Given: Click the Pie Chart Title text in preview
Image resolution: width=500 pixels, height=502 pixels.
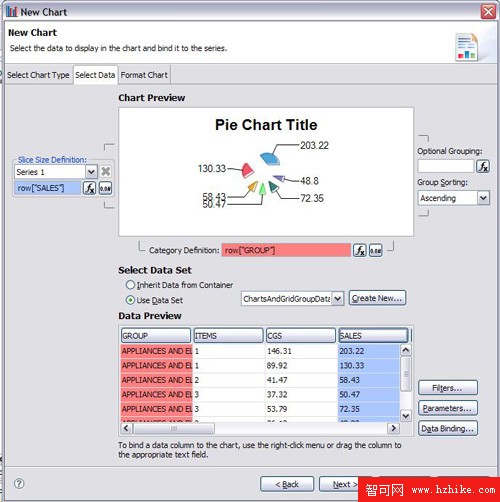Looking at the screenshot, I should (266, 125).
